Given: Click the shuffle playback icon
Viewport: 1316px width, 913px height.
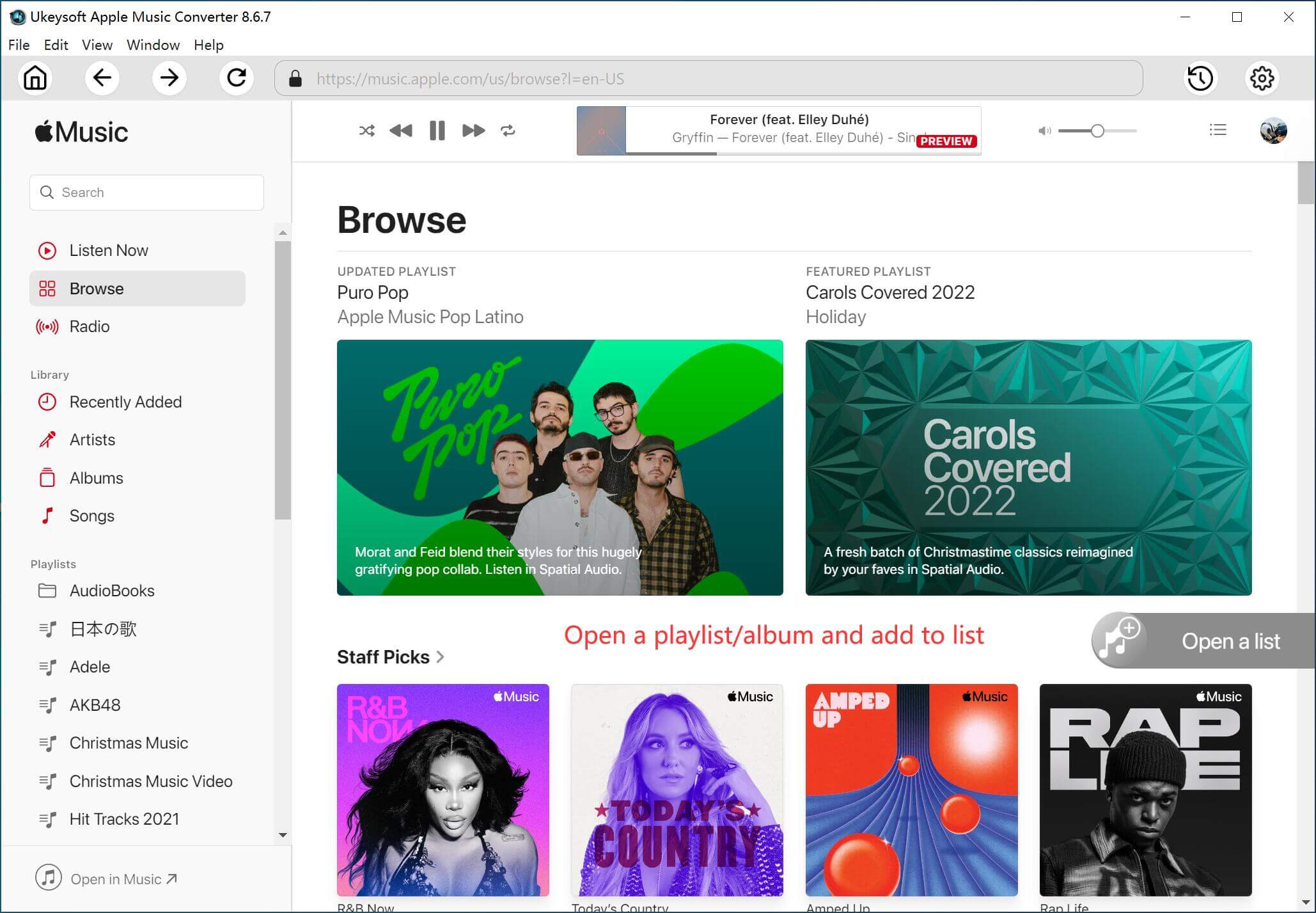Looking at the screenshot, I should click(x=365, y=130).
